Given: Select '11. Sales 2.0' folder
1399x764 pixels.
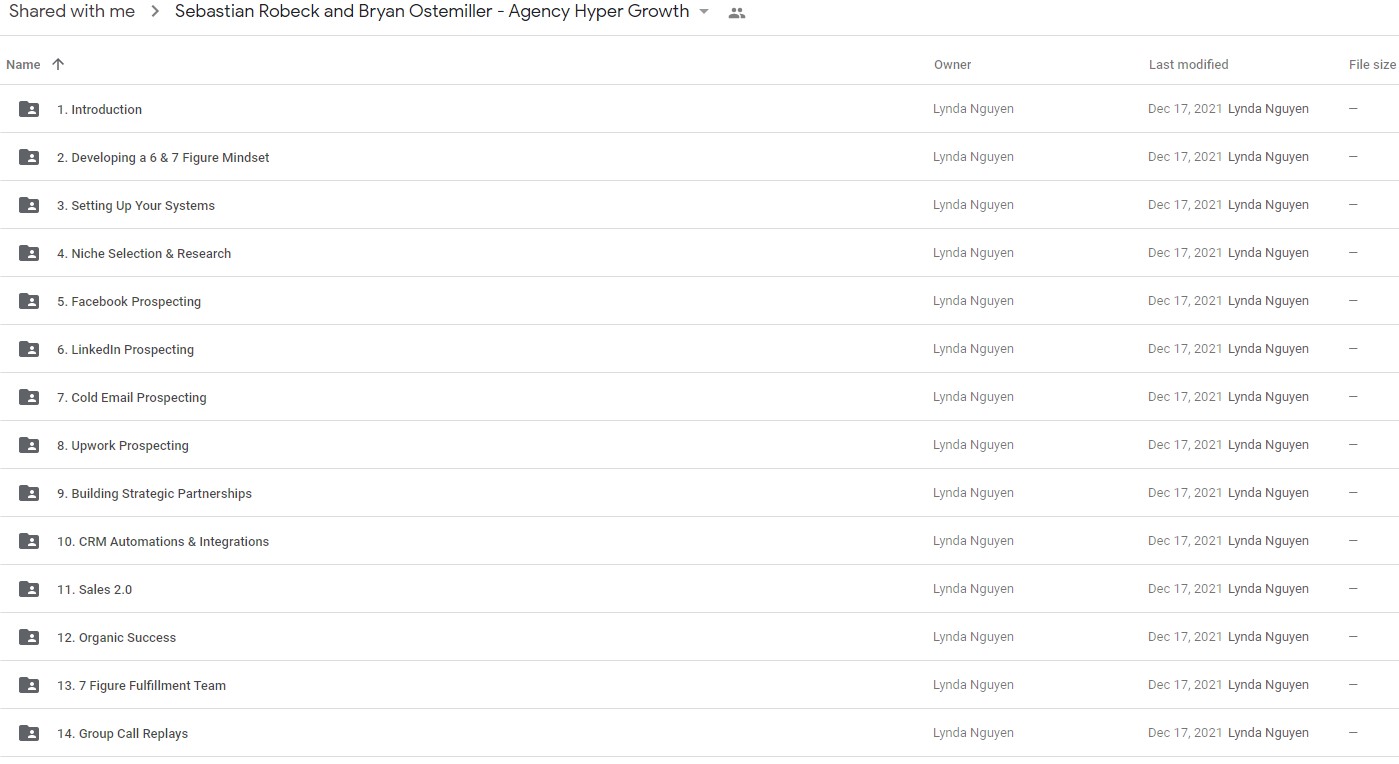Looking at the screenshot, I should point(94,590).
